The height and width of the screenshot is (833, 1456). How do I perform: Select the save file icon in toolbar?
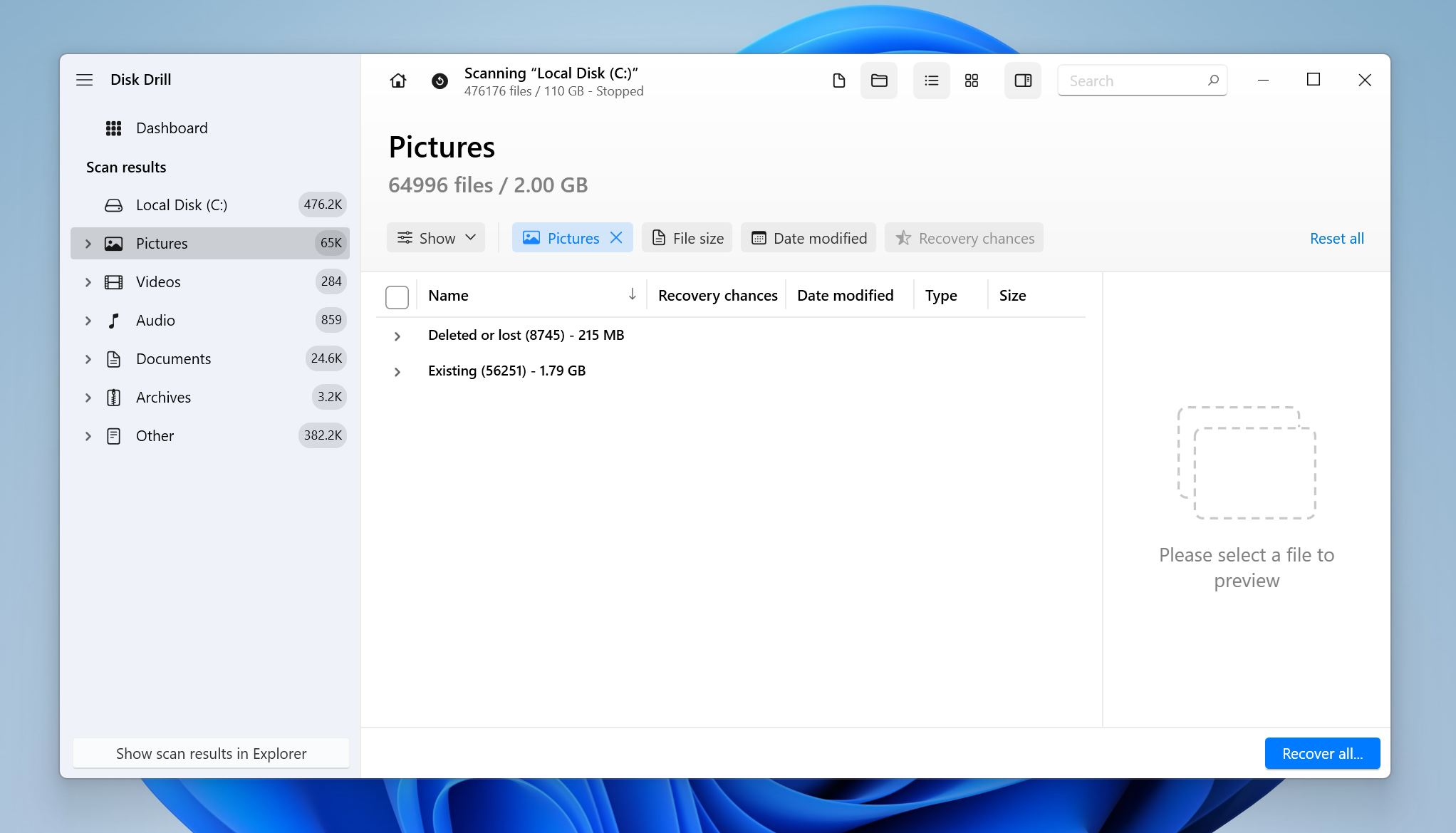(839, 81)
